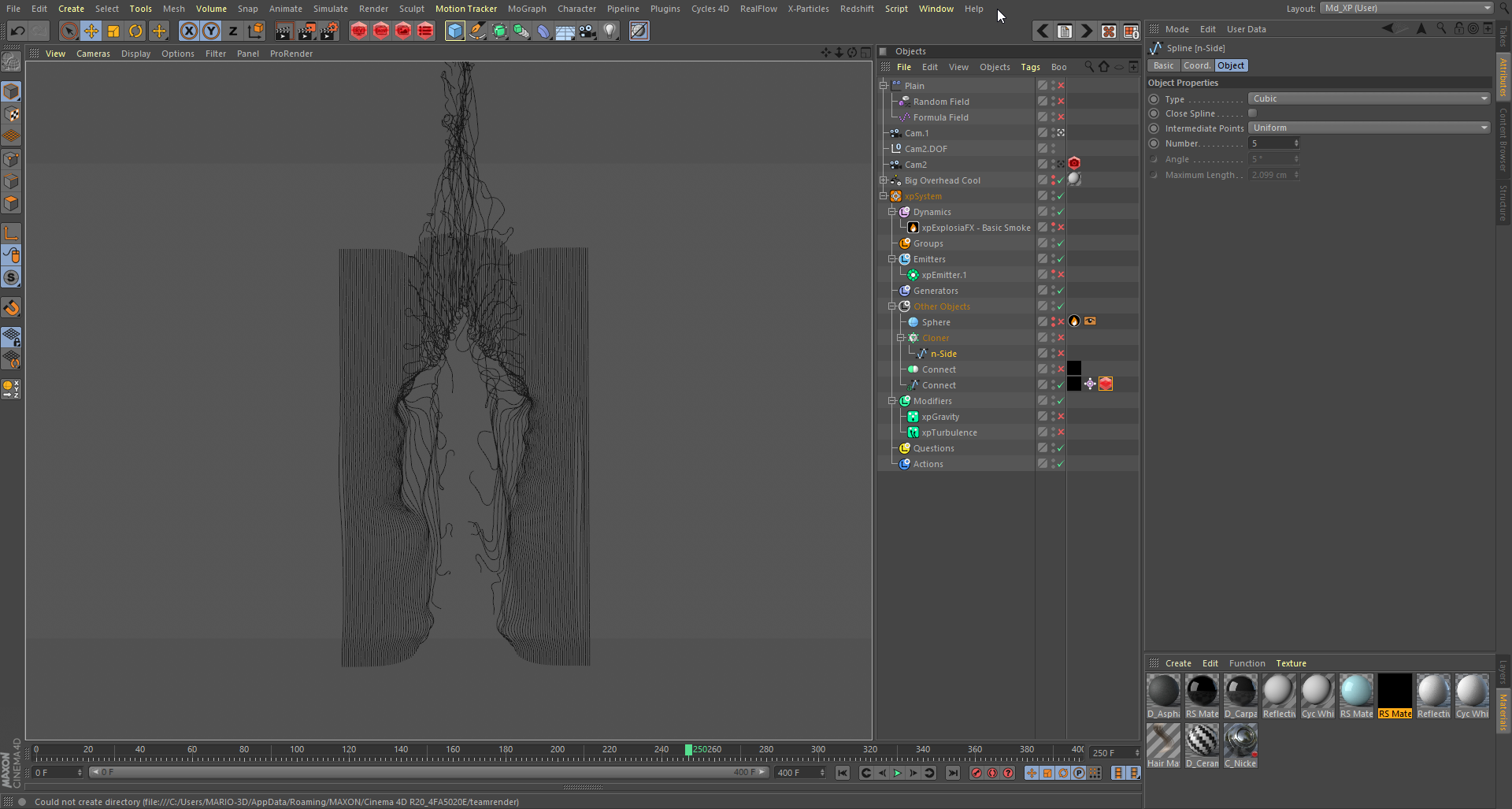Screen dimensions: 1512x809
Task: Open material manager Texture menu
Action: coord(1291,663)
